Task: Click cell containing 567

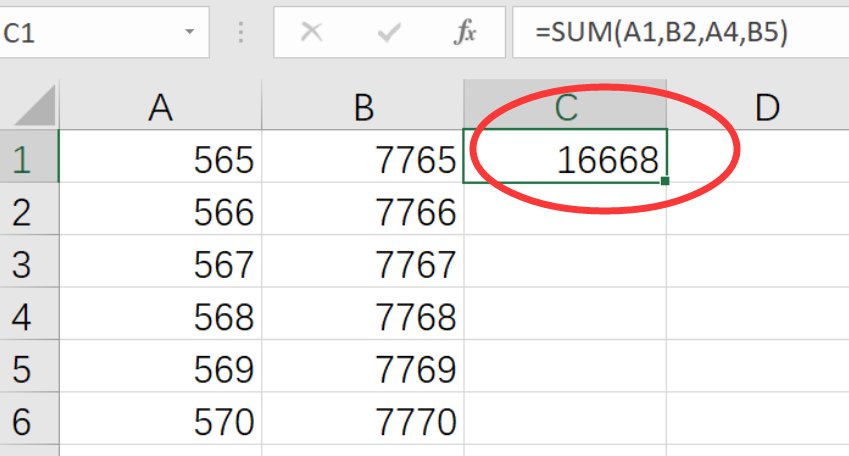Action: (160, 262)
